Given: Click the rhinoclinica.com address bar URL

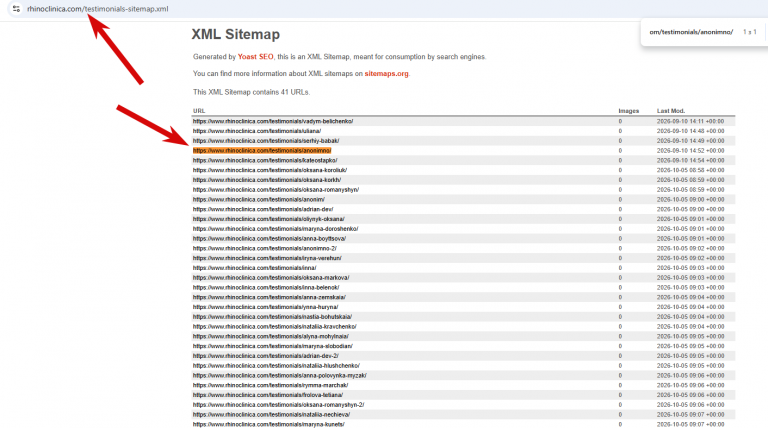Looking at the screenshot, I should 97,9.
